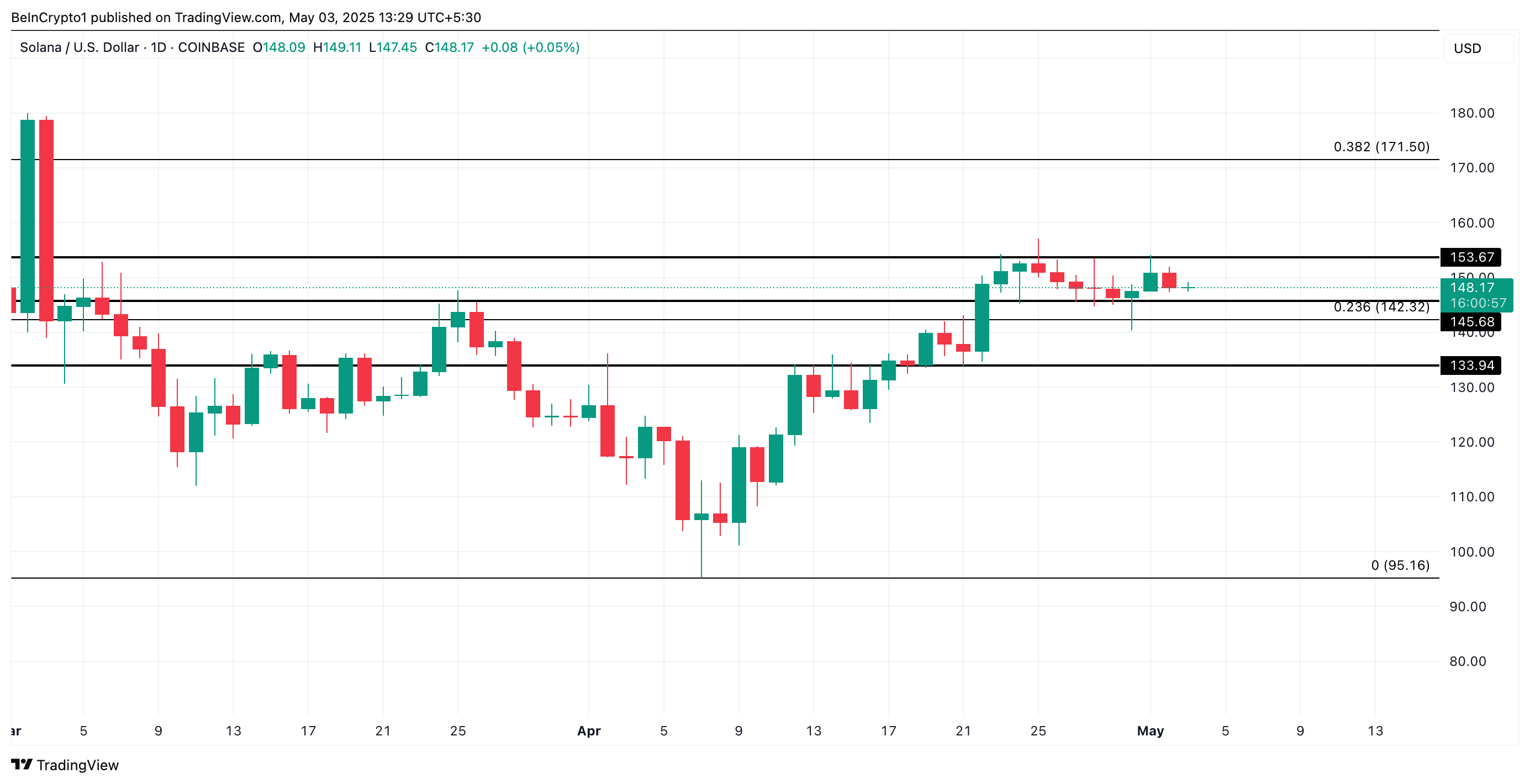Click the 100.00 price axis label
The image size is (1530, 784).
click(x=1471, y=552)
